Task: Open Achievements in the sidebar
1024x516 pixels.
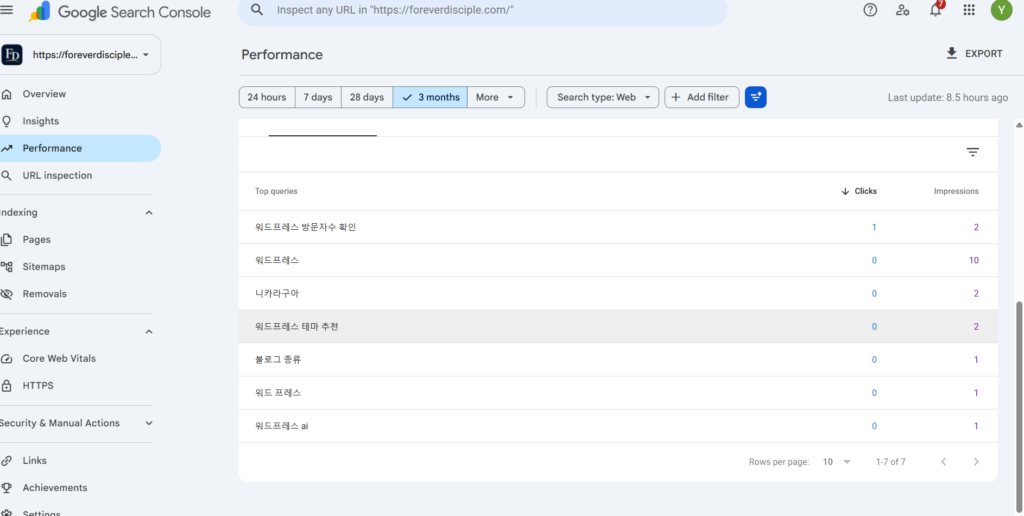Action: coord(55,488)
